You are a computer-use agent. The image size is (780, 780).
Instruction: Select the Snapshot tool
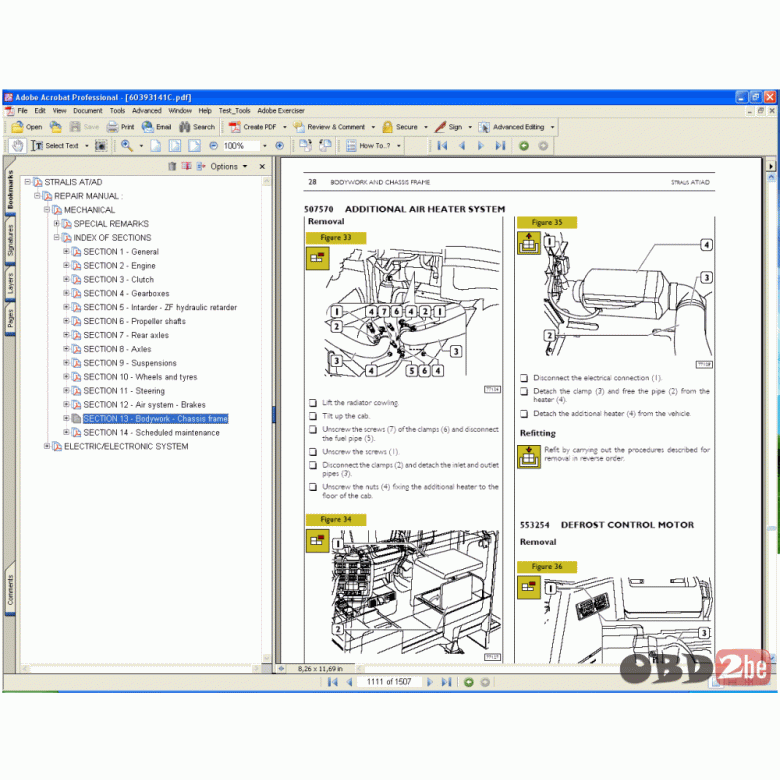point(100,146)
